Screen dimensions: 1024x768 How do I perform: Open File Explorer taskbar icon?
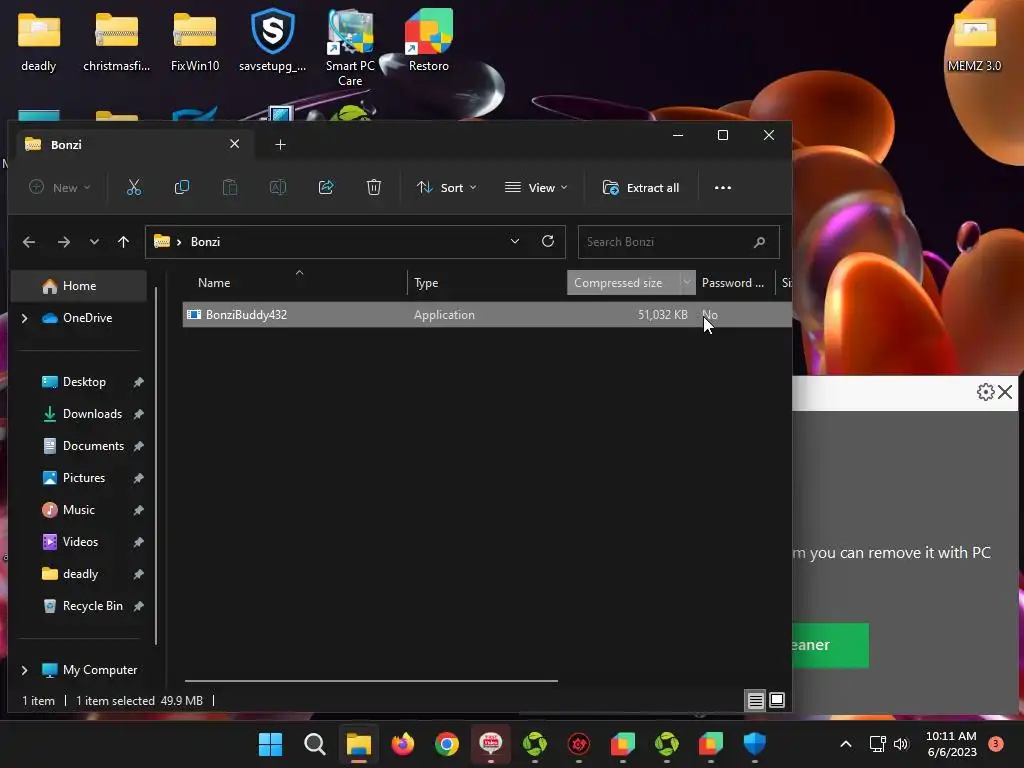point(359,744)
